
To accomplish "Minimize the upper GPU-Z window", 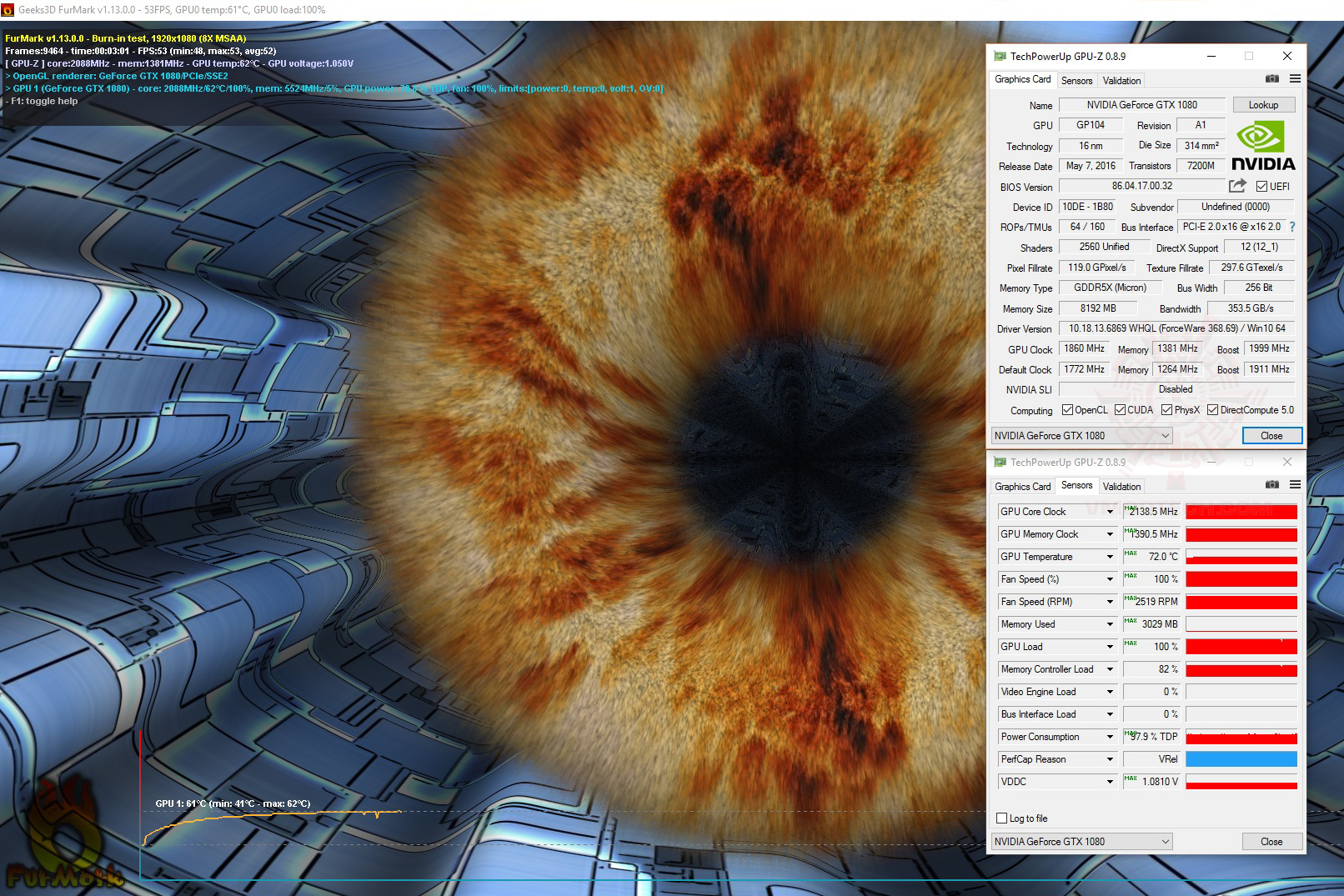I will coord(1211,57).
